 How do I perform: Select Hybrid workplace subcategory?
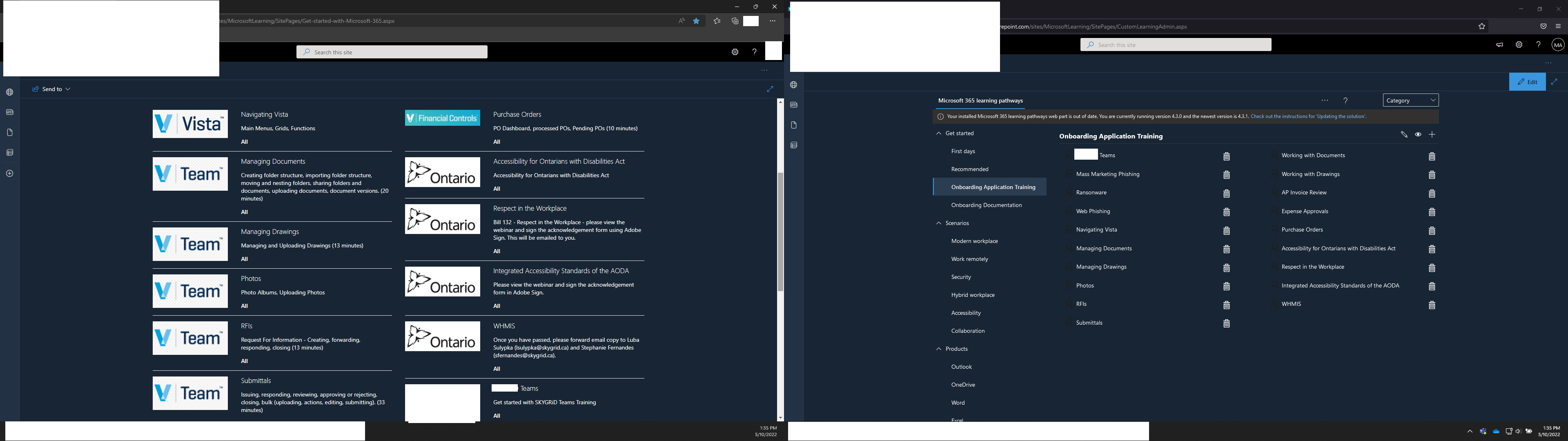point(973,295)
